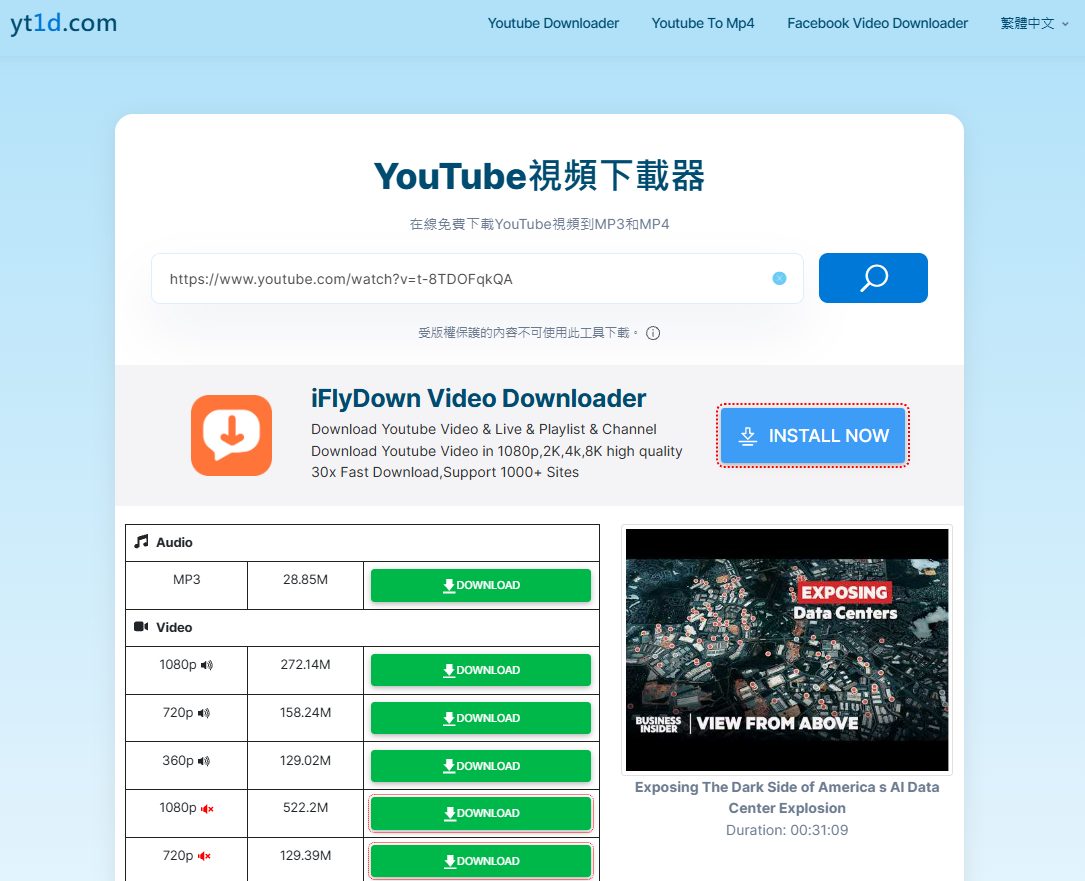Open the iFlyDown Video Downloader title
Viewport: 1085px width, 881px height.
478,399
